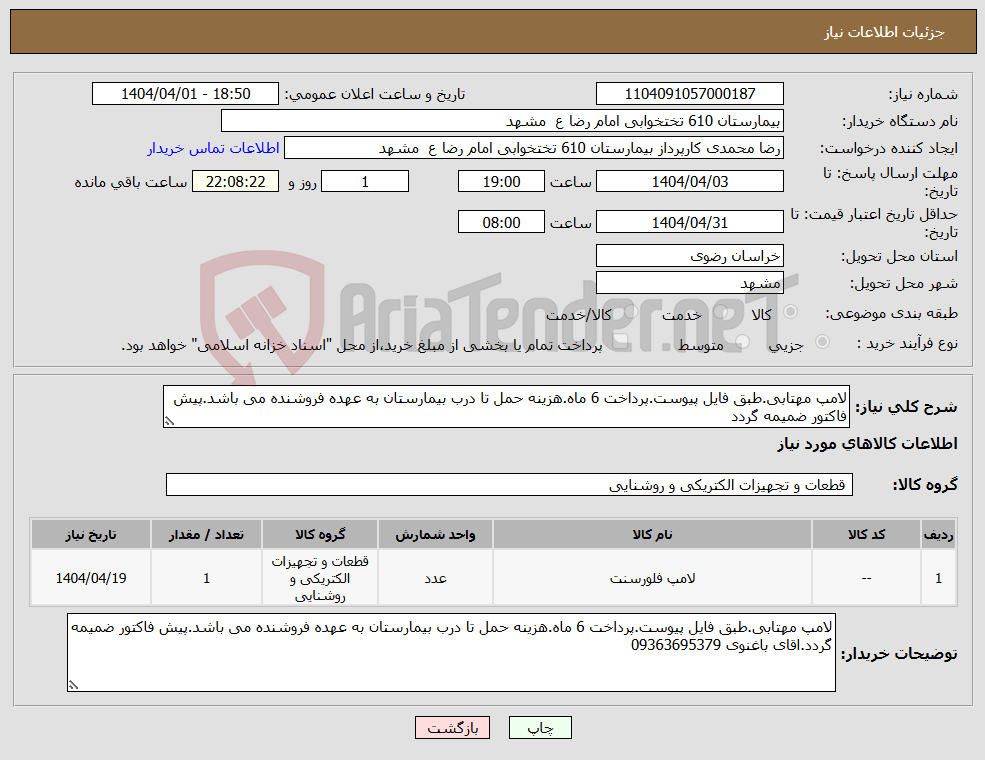The width and height of the screenshot is (985, 760).
Task: Click the validity time 08:00 field
Action: click(501, 222)
